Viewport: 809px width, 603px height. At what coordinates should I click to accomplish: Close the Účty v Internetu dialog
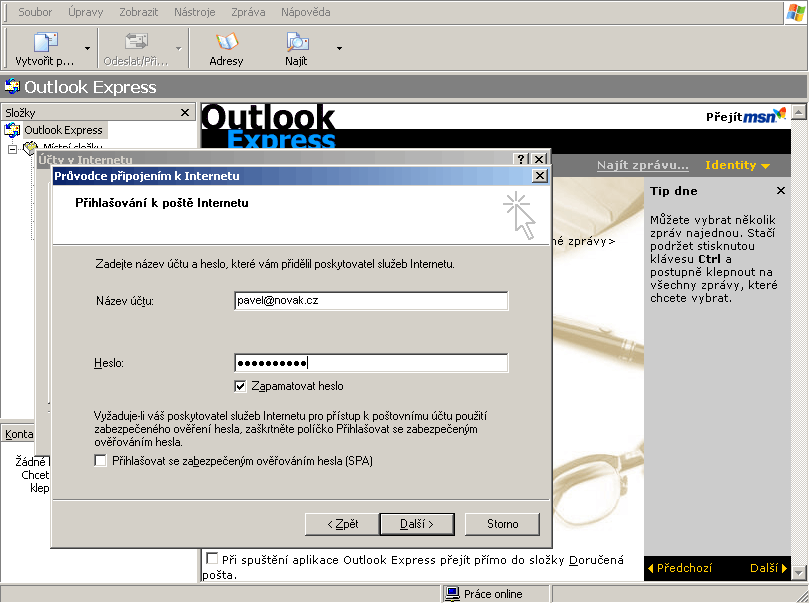[539, 159]
